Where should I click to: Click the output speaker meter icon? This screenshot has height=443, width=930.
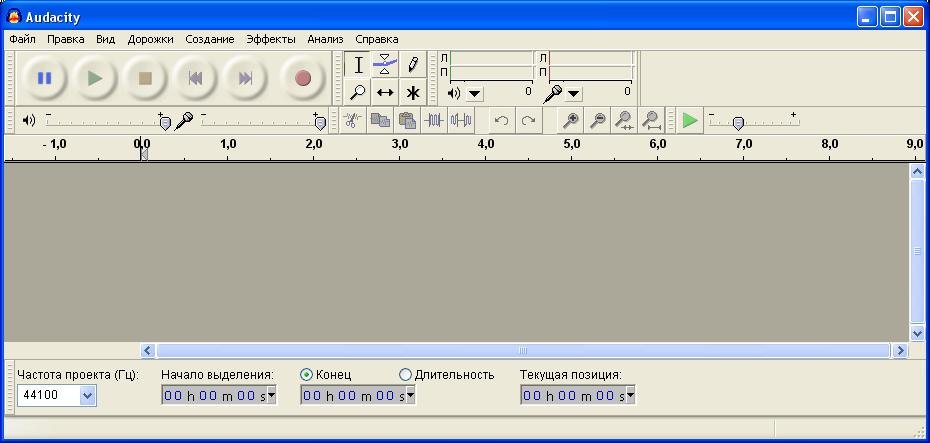tap(454, 93)
